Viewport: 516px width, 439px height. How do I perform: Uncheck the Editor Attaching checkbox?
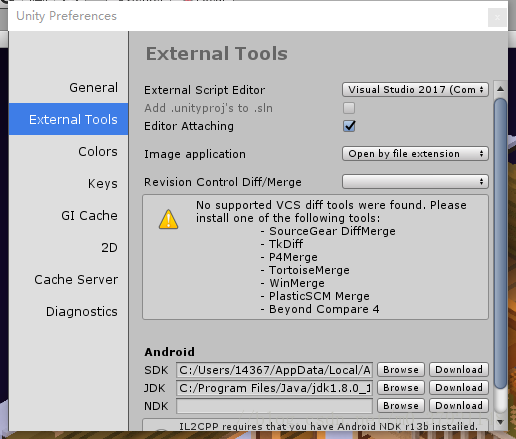coord(349,126)
